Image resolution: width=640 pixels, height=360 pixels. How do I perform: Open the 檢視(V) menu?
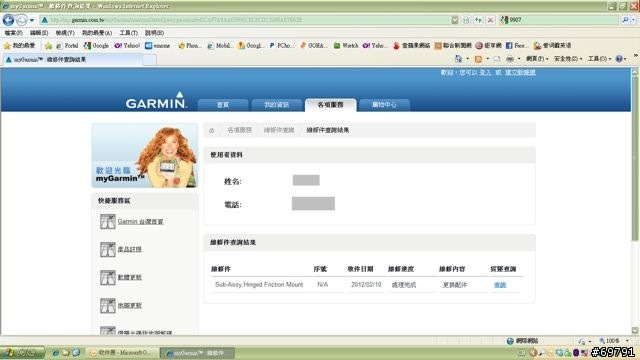click(x=65, y=33)
